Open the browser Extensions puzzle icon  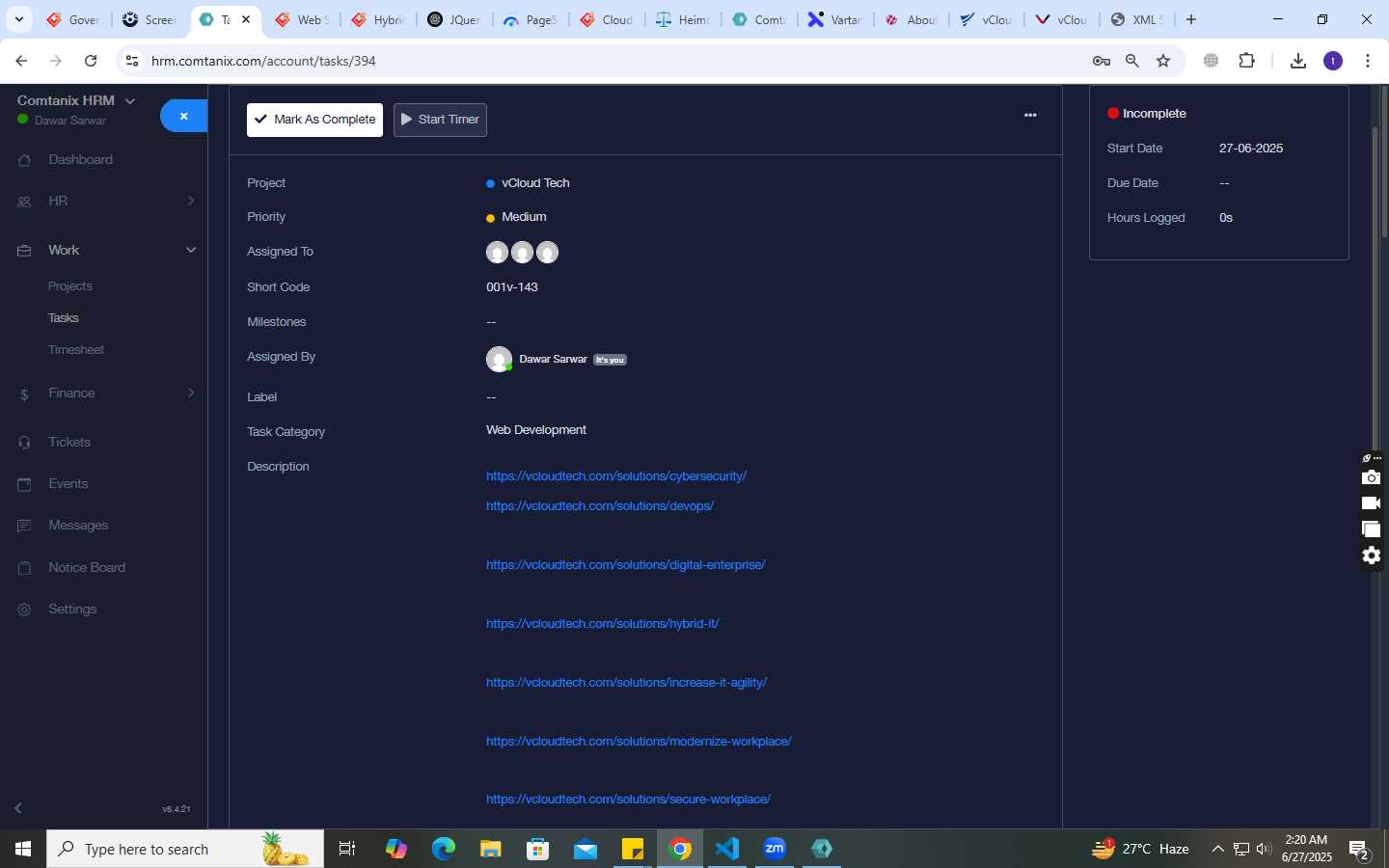(1246, 61)
